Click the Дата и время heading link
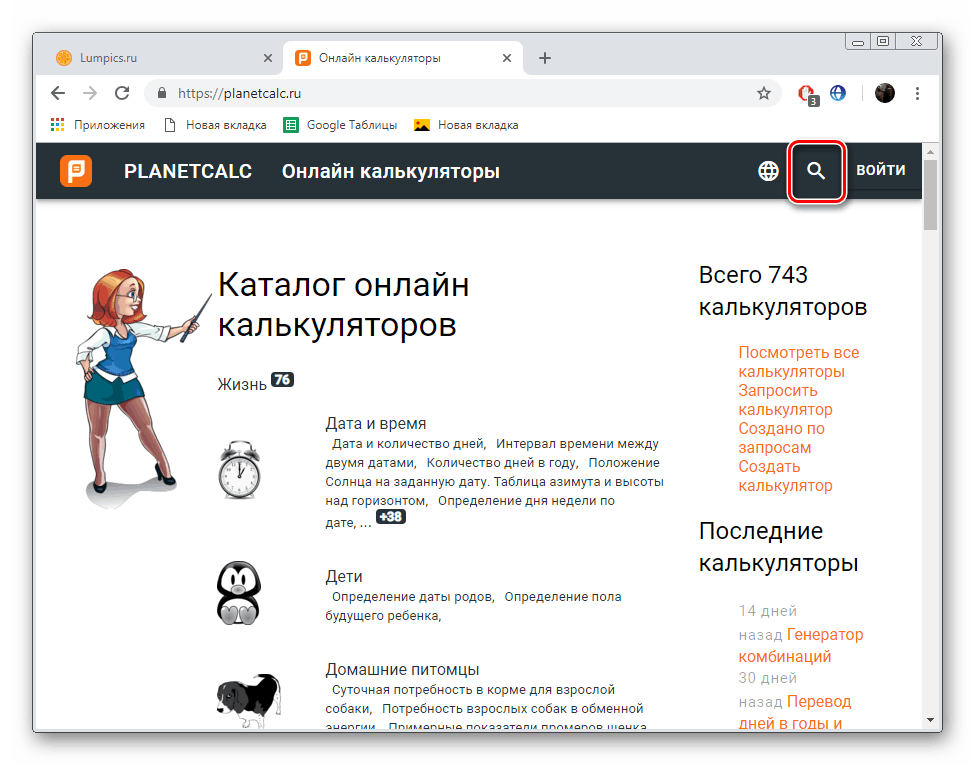Image resolution: width=975 pixels, height=765 pixels. [x=375, y=423]
